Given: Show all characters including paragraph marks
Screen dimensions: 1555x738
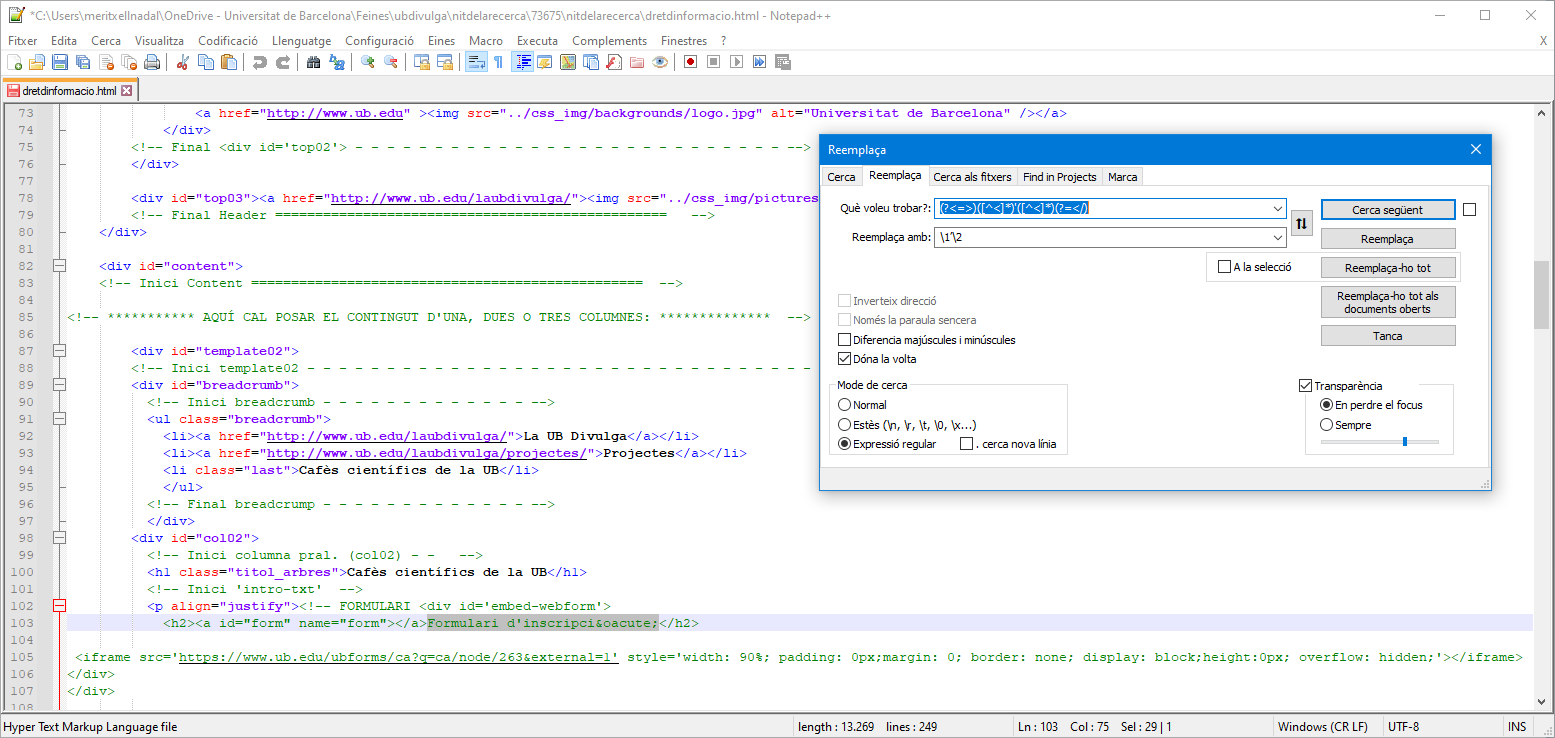Looking at the screenshot, I should pos(497,61).
